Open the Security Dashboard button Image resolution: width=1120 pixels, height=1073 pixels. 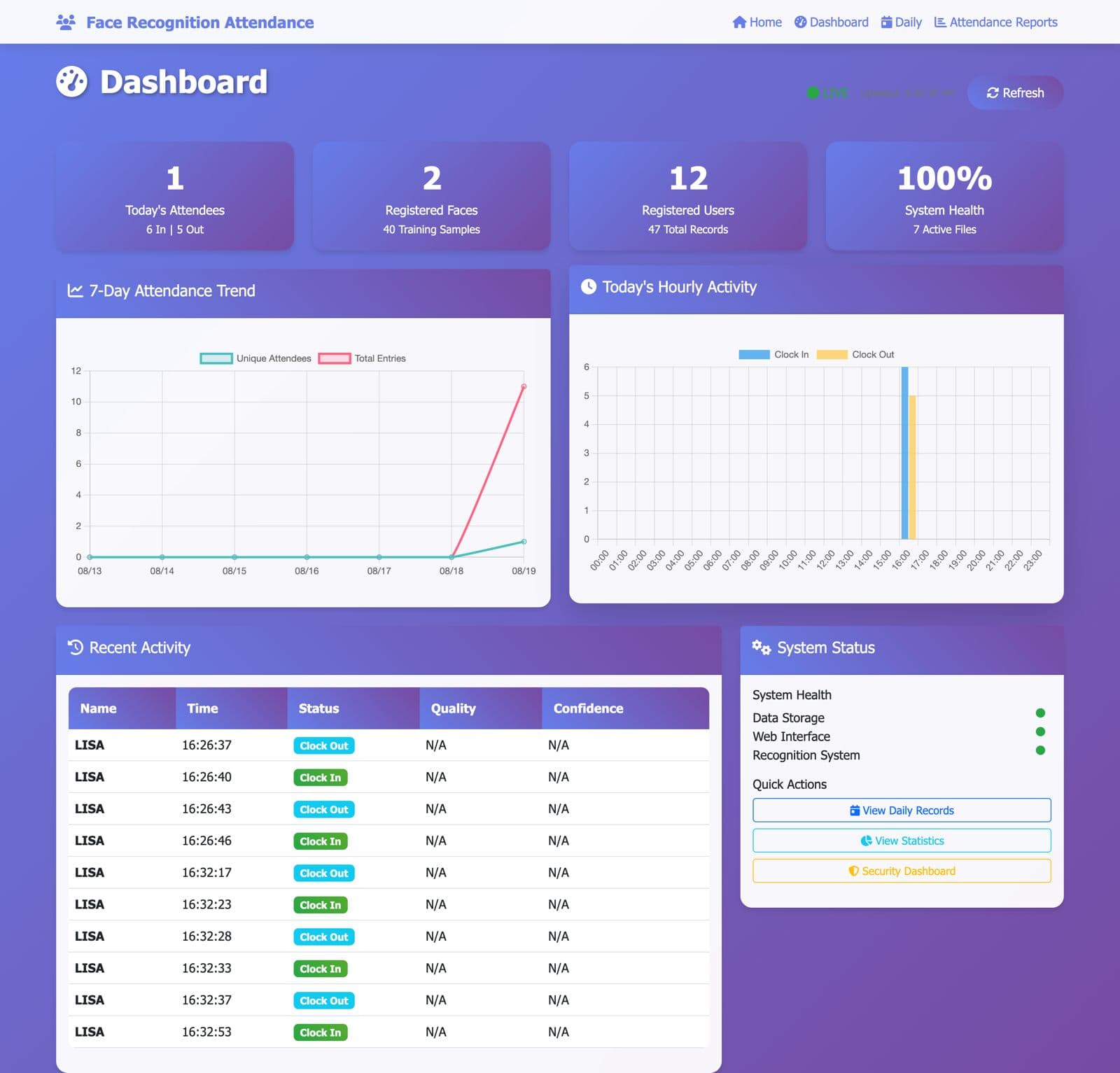tap(902, 871)
